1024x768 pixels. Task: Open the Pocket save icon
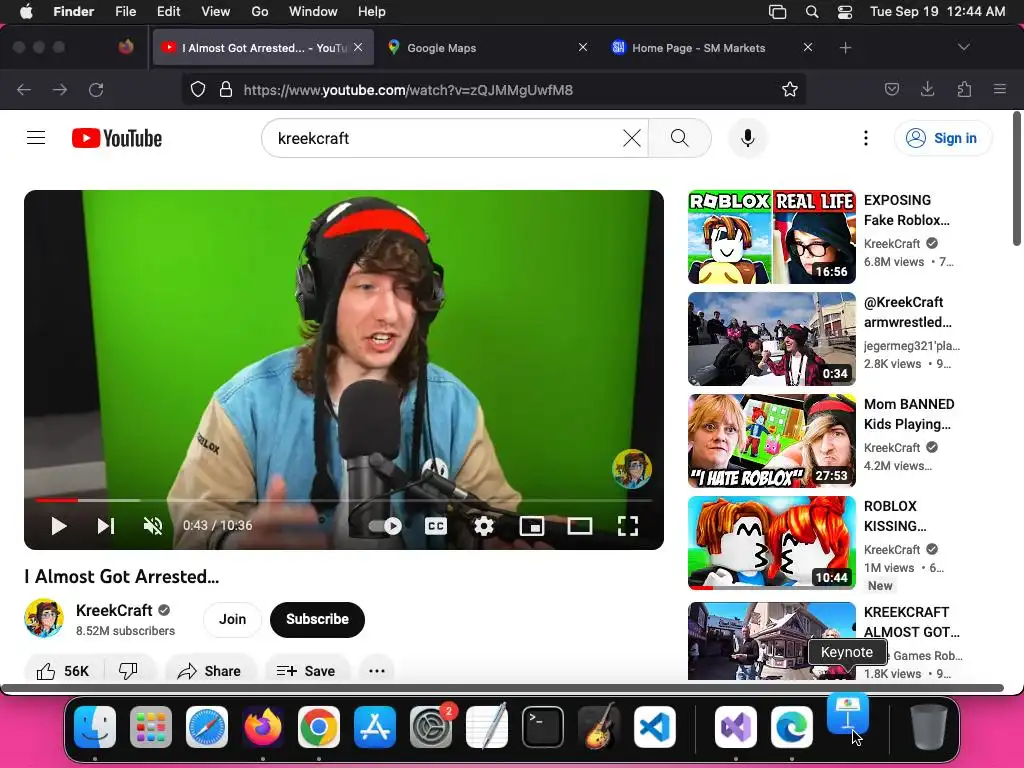coord(891,89)
